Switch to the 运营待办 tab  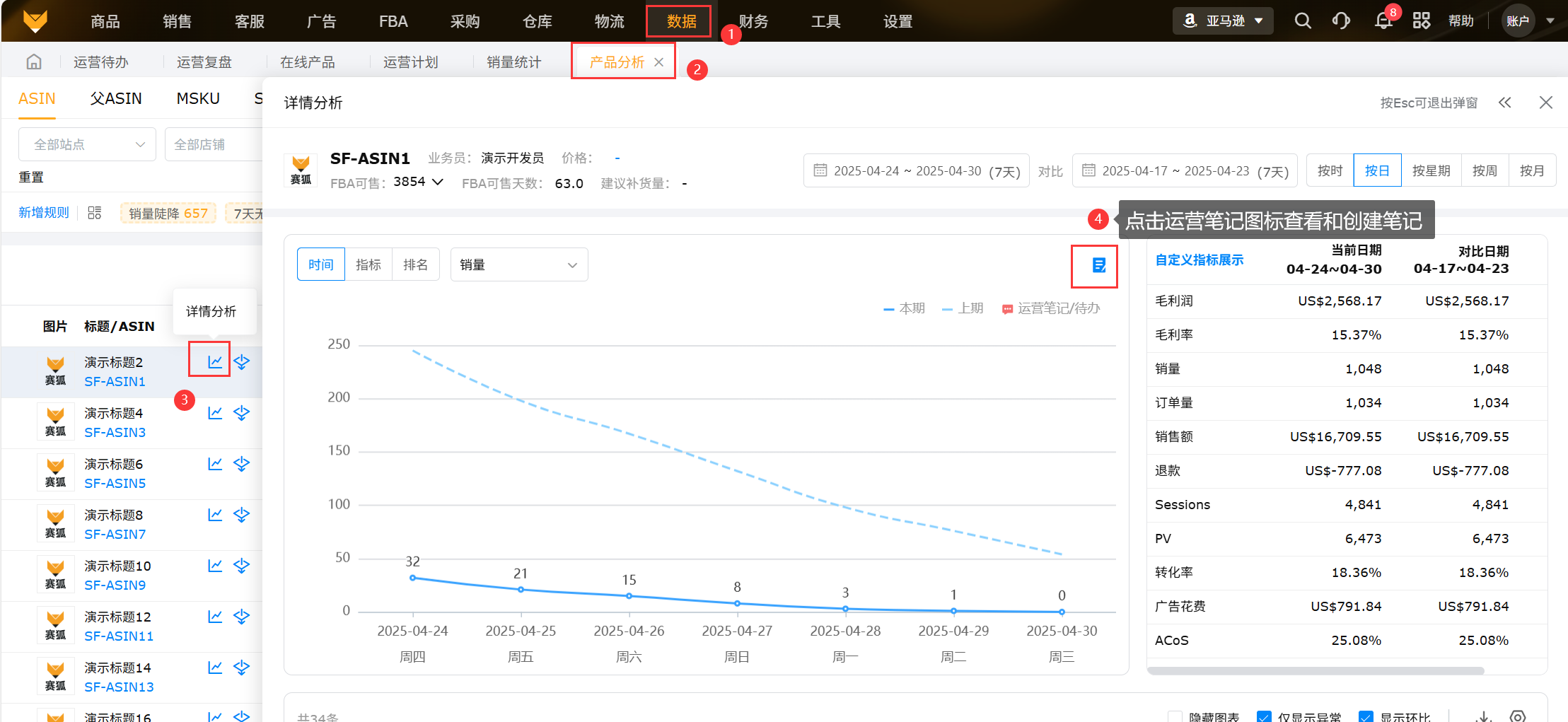pos(101,62)
